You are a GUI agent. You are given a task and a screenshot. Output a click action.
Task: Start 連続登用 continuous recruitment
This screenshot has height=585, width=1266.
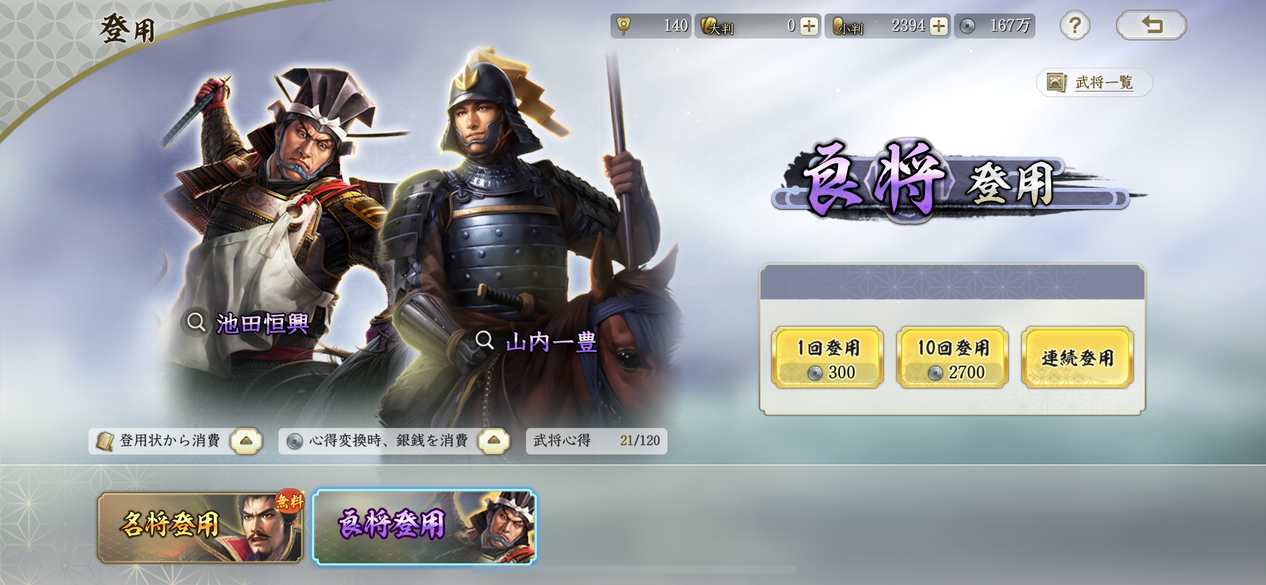coord(1078,357)
